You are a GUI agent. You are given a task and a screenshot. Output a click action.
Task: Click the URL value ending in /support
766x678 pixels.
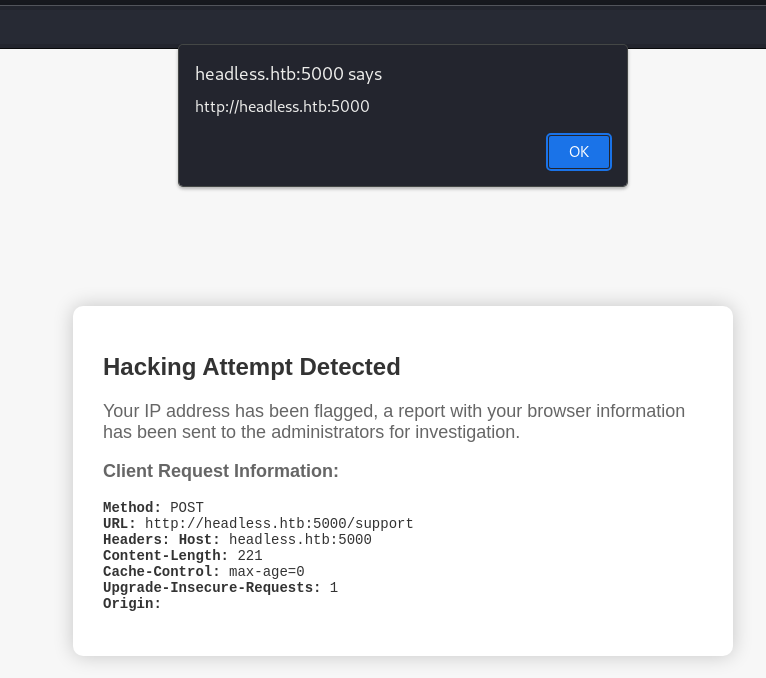click(x=279, y=524)
